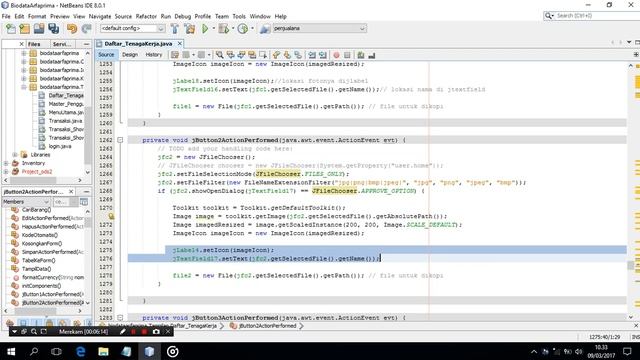Collapse code fold at jButton3ActionPerformed method

120,317
